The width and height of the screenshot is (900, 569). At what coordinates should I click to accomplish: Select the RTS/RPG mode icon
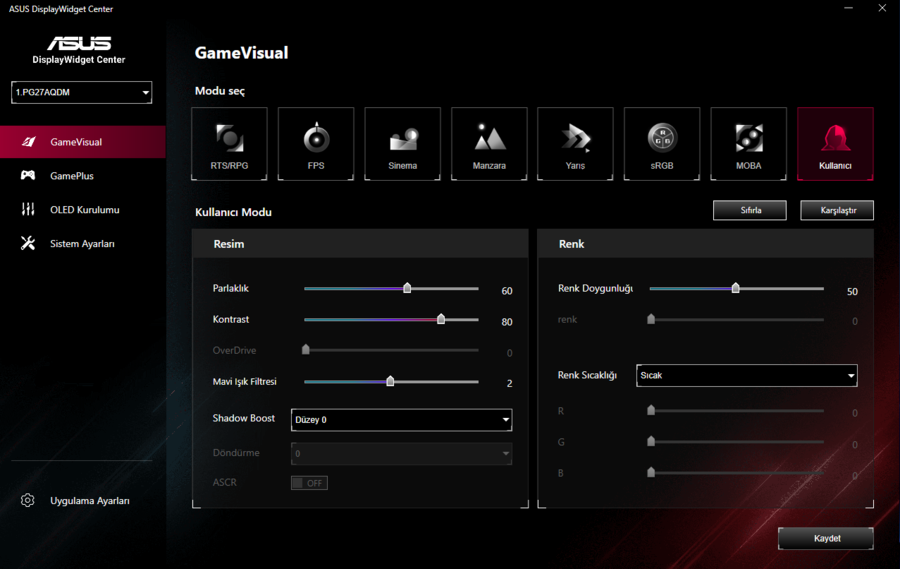pos(229,144)
